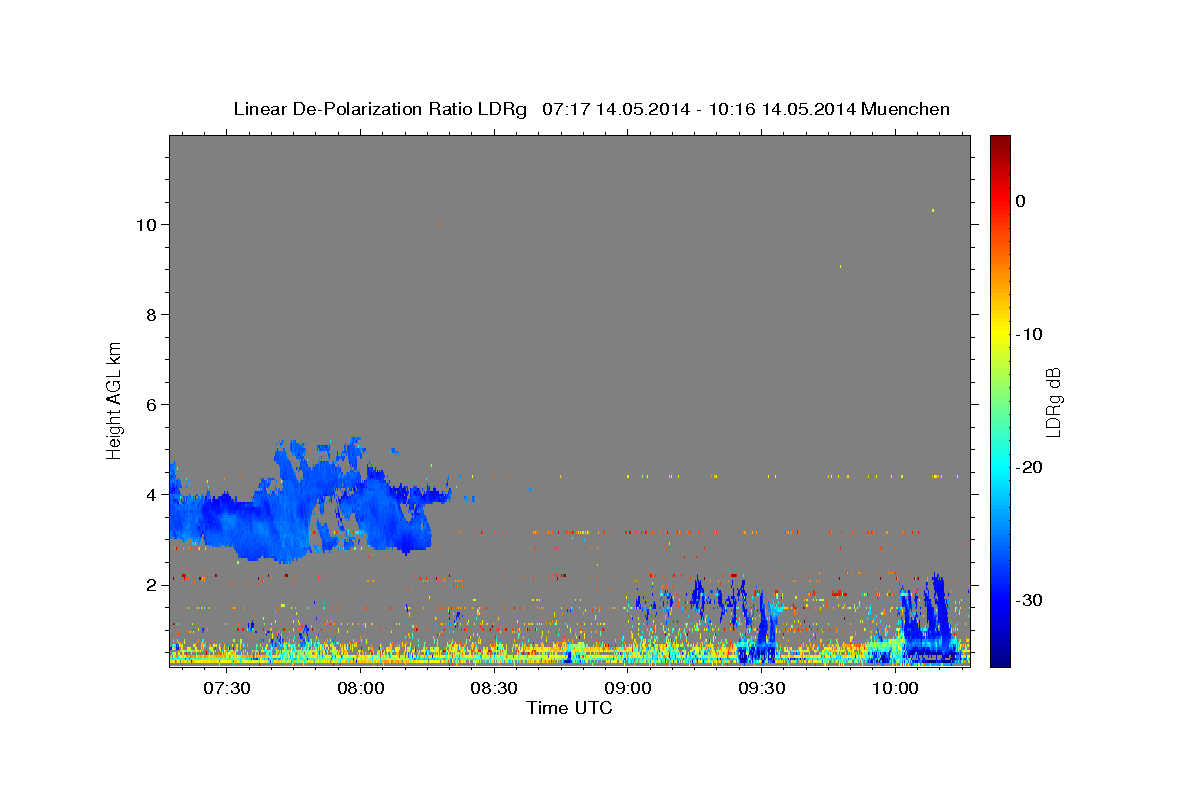Click the height tick label 10
Screen dimensions: 1200x800
click(146, 224)
